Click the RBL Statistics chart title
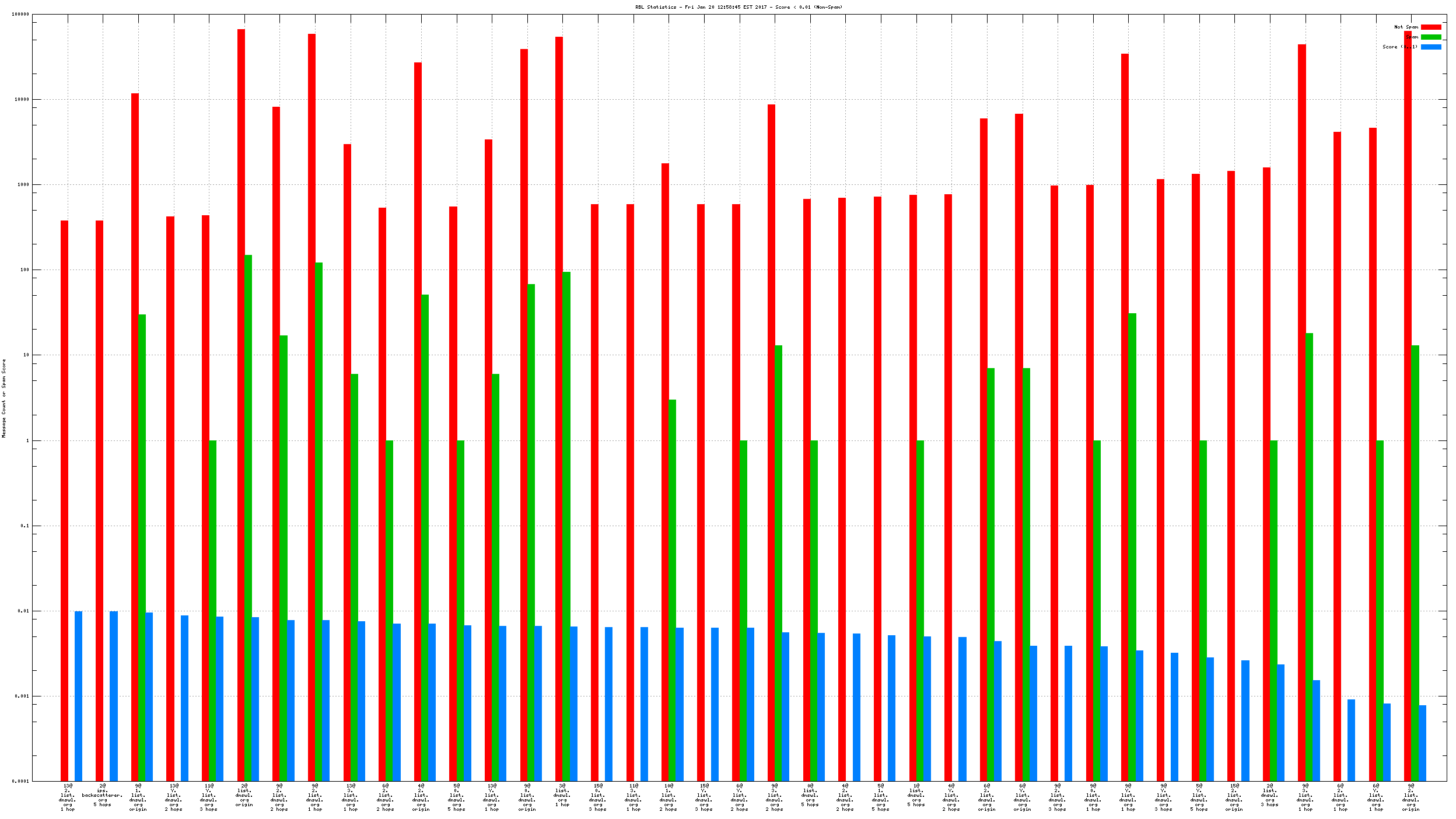Viewport: 1456px width, 819px height. coord(738,7)
